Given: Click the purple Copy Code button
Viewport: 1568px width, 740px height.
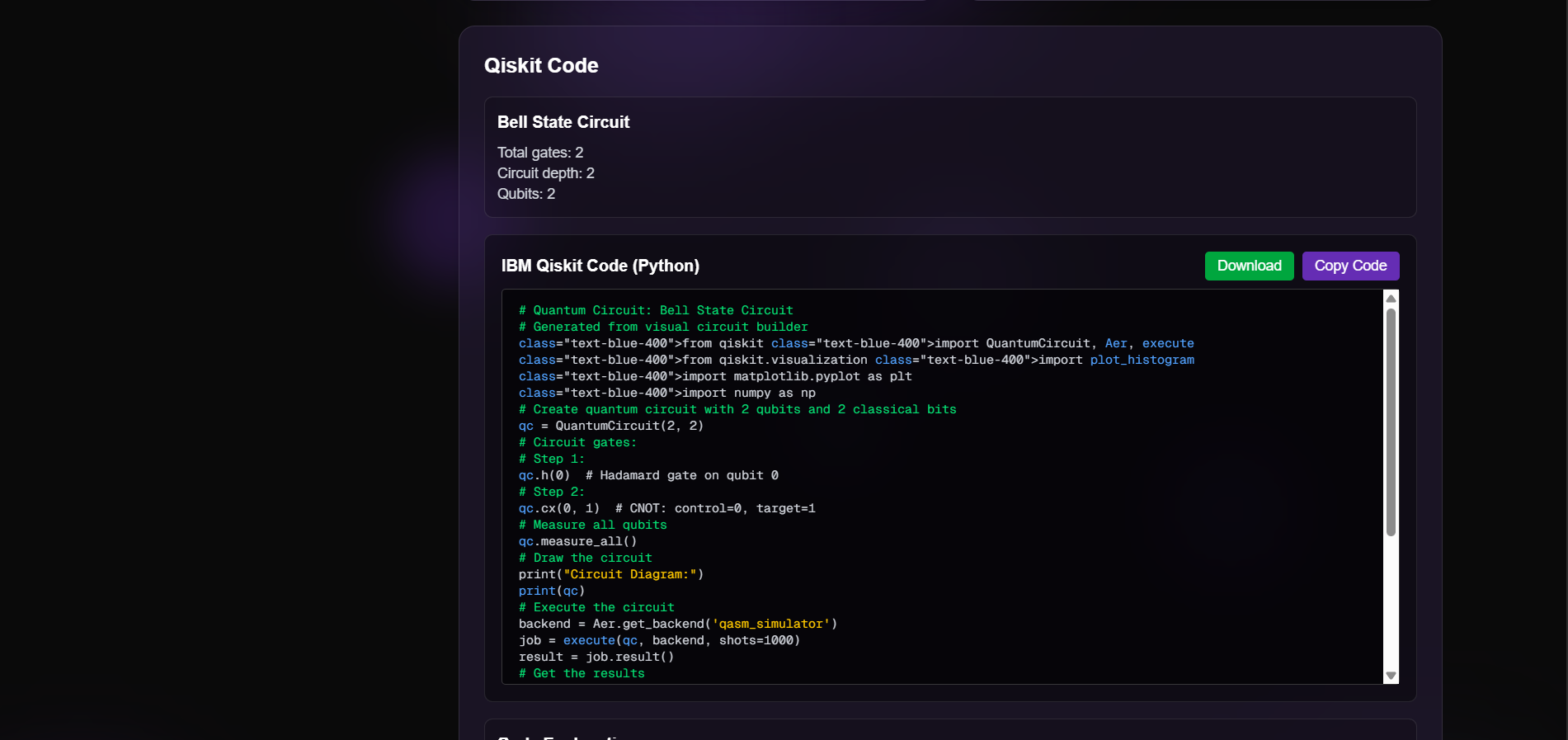Looking at the screenshot, I should click(1350, 266).
